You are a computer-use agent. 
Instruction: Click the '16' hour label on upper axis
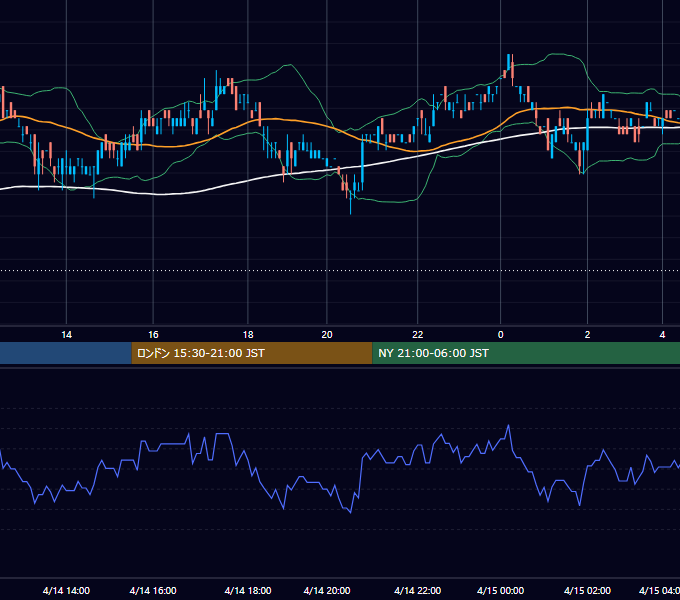pyautogui.click(x=153, y=335)
